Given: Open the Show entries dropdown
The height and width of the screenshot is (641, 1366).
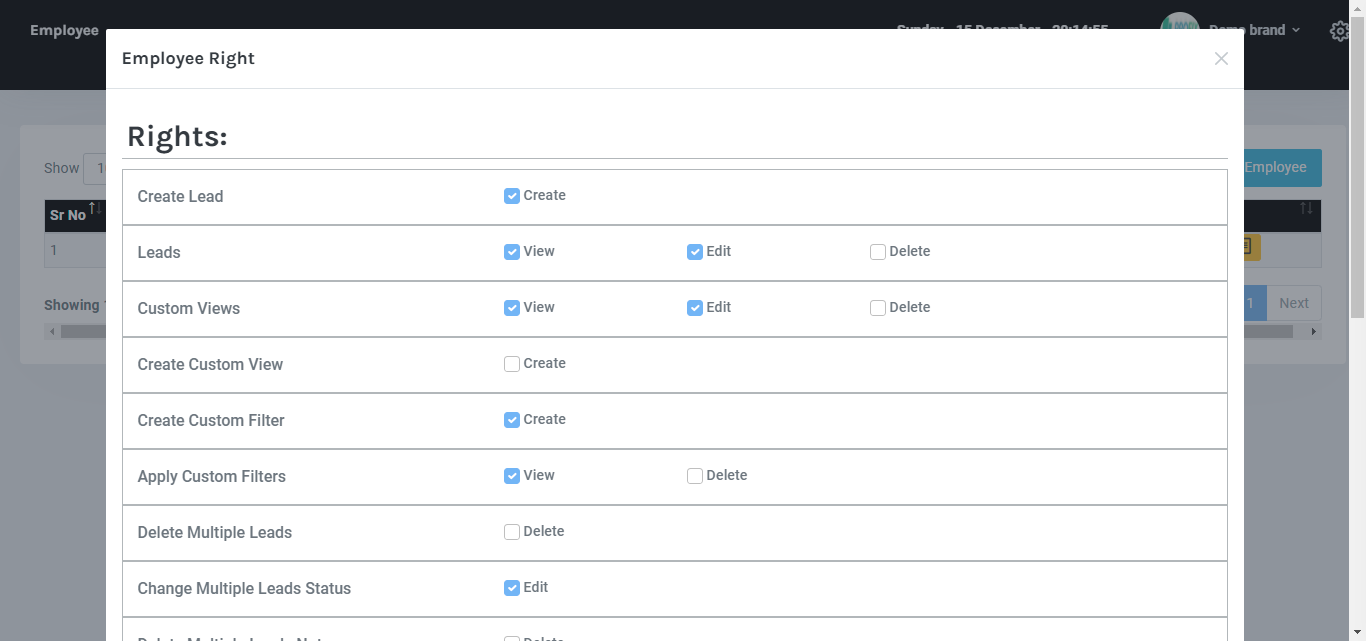Looking at the screenshot, I should click(95, 169).
